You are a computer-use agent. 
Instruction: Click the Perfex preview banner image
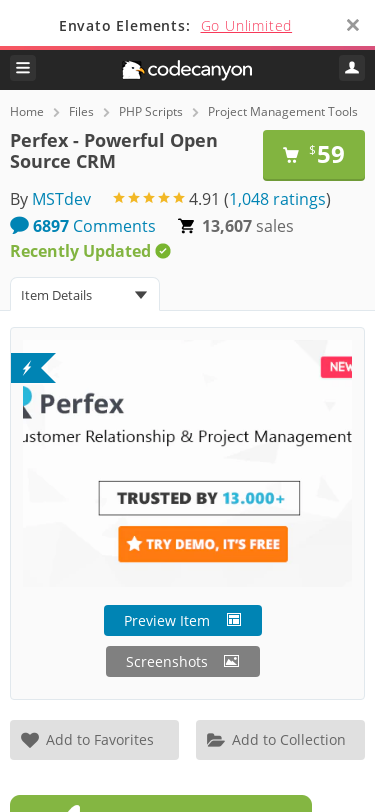pyautogui.click(x=188, y=463)
